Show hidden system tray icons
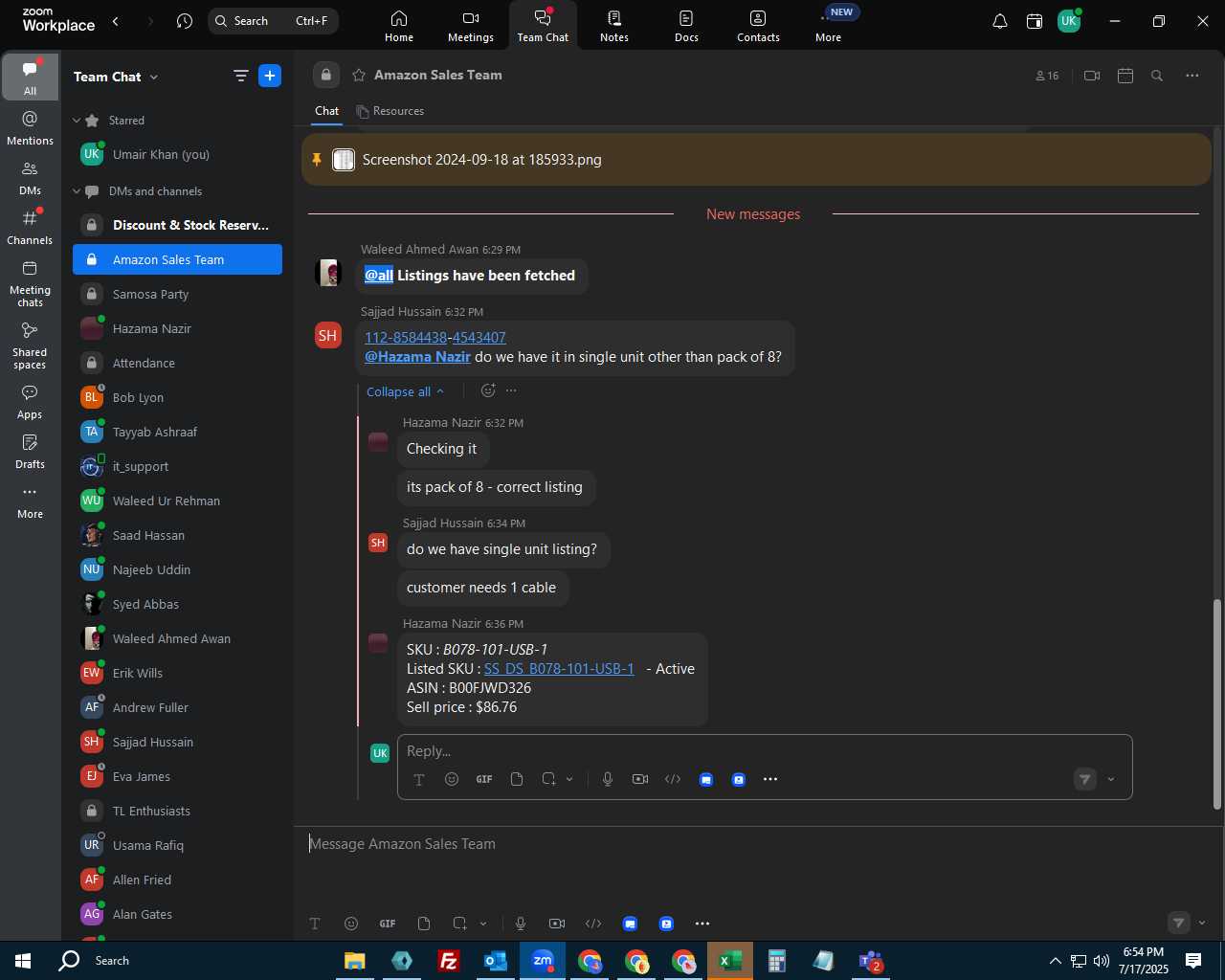 (x=1055, y=961)
